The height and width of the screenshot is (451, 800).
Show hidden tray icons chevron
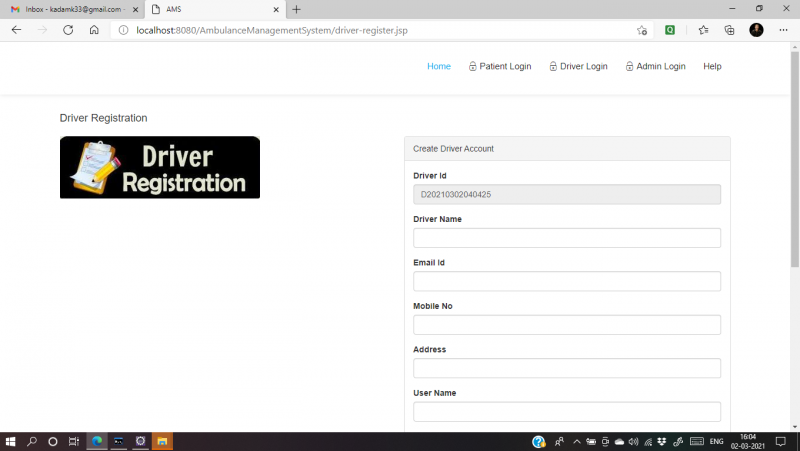click(x=577, y=441)
